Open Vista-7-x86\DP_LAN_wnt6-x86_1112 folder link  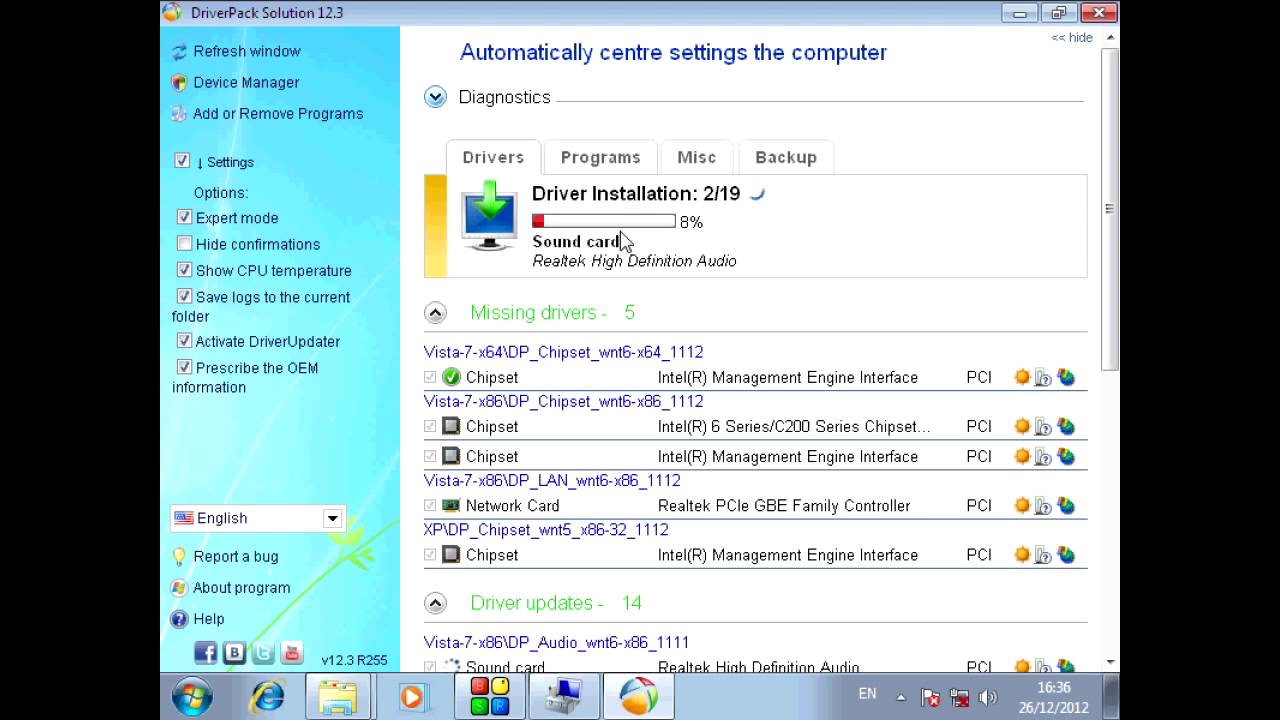(x=552, y=480)
